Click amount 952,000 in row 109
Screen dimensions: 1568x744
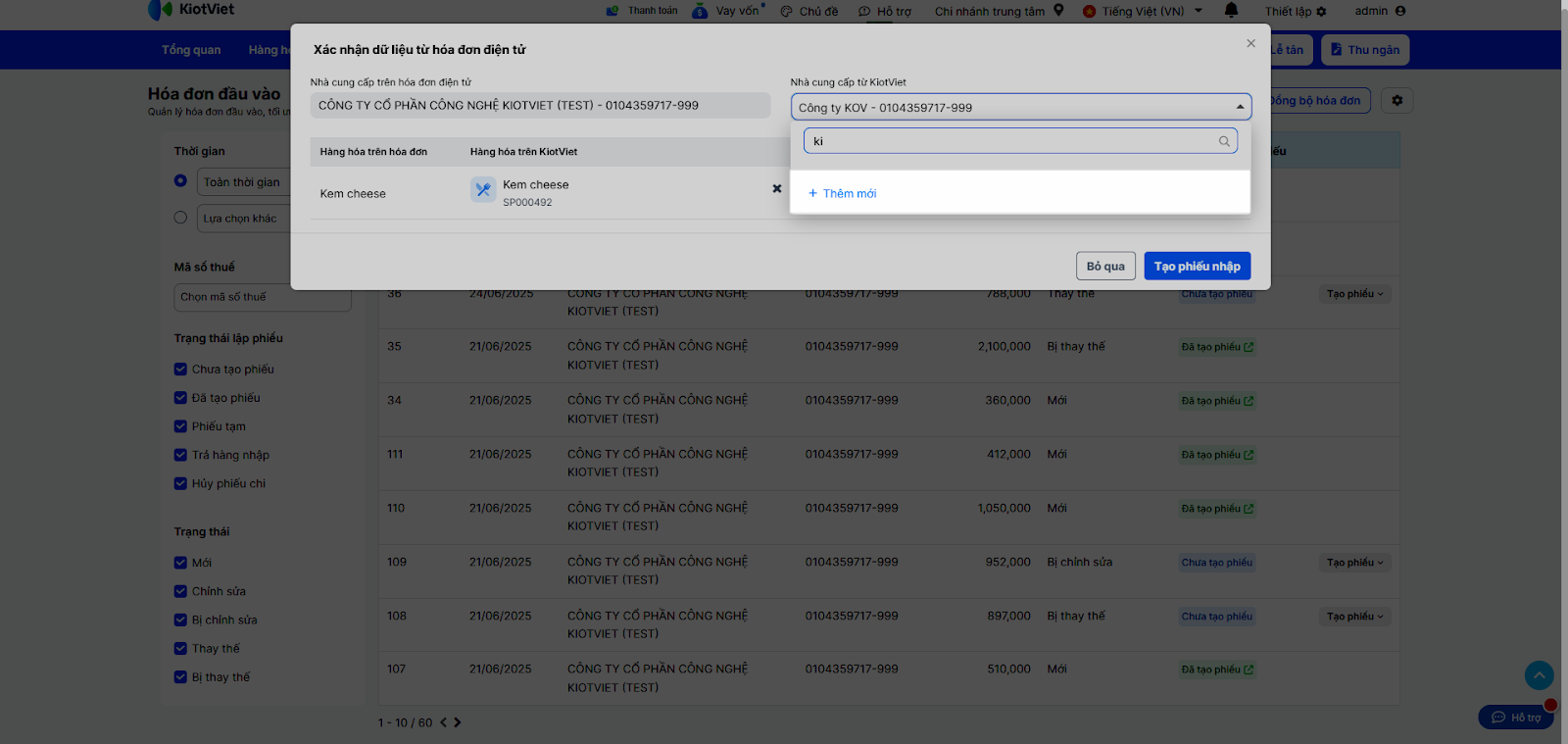[1008, 563]
